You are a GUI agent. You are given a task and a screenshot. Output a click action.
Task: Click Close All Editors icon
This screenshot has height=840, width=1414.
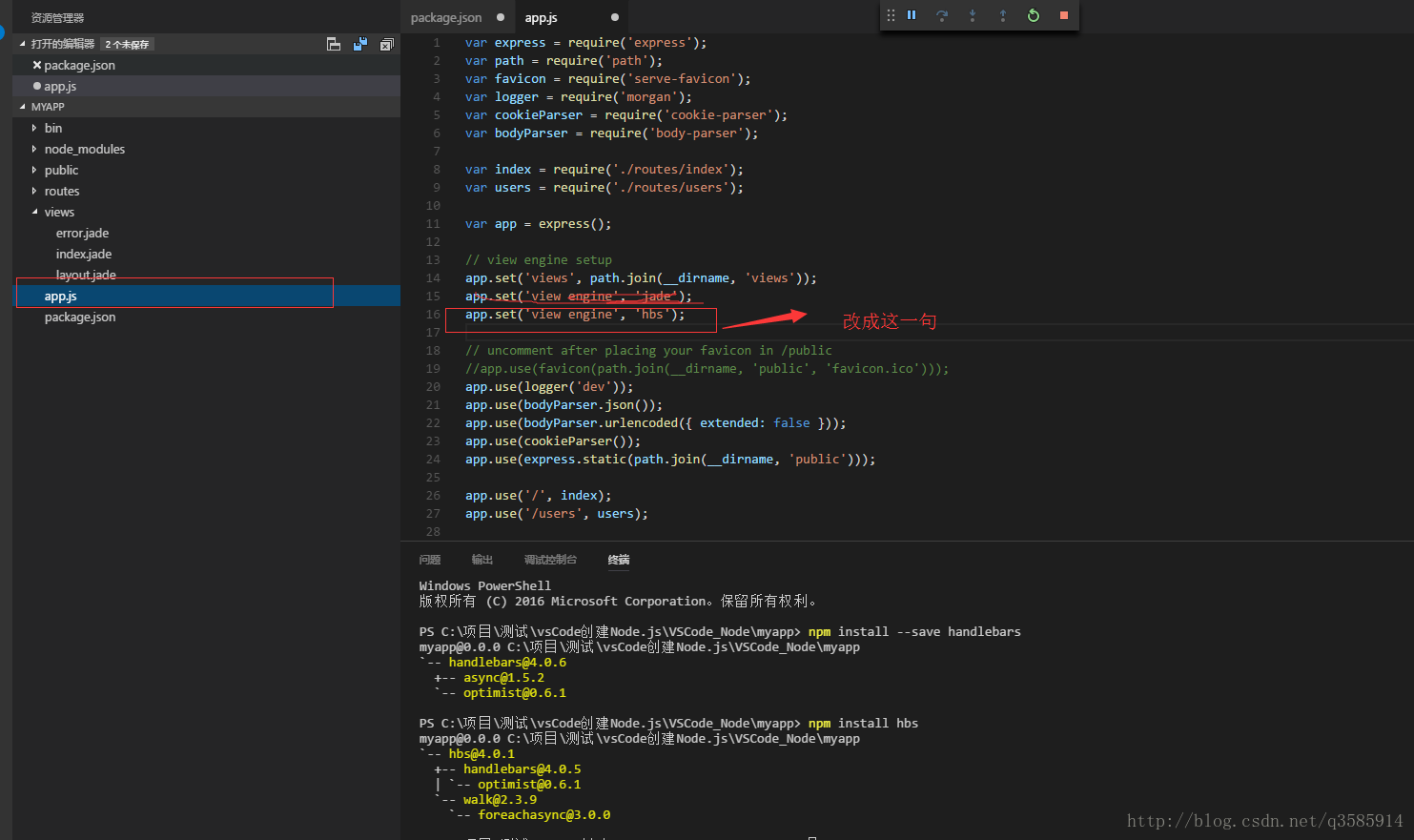pyautogui.click(x=386, y=44)
